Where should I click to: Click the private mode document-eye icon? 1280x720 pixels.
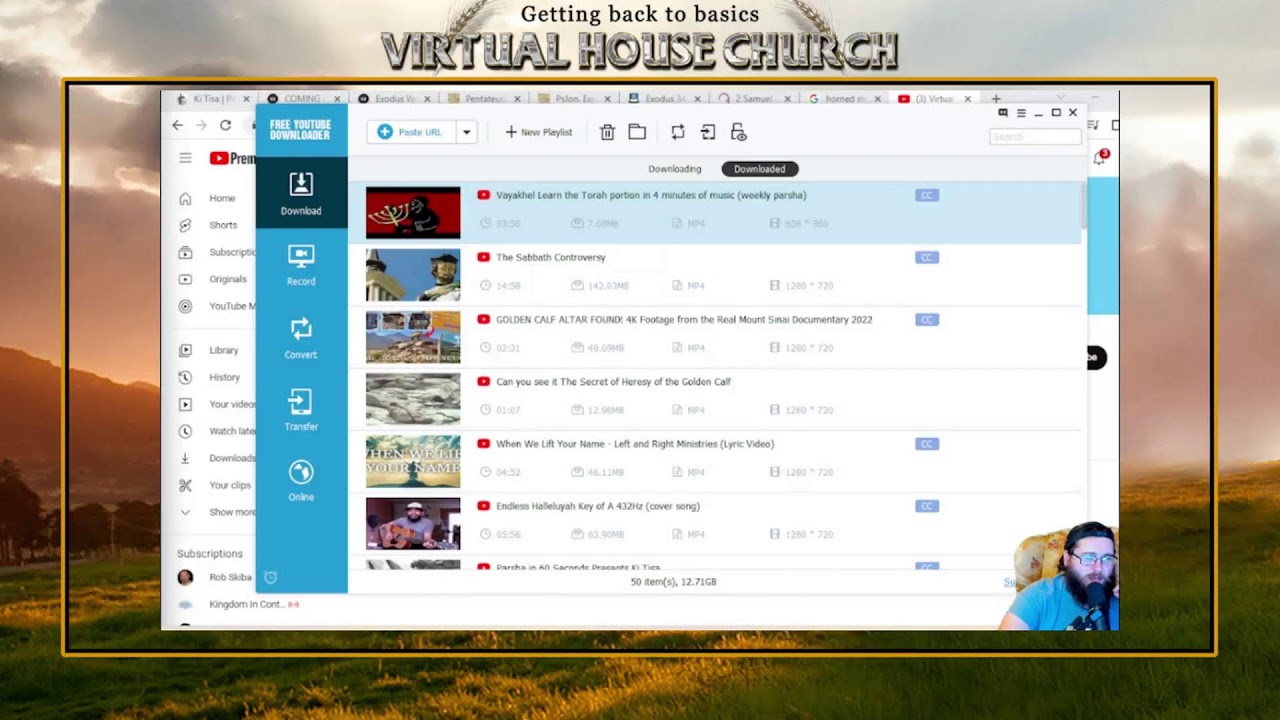739,132
